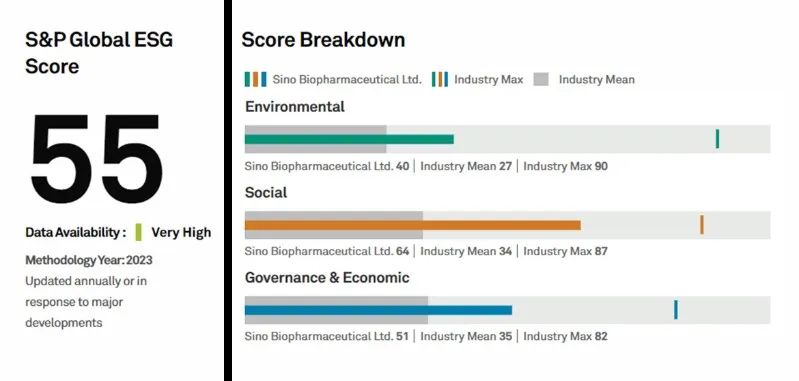This screenshot has width=799, height=381.
Task: Click the S&P Global ESG Score title
Action: (99, 52)
